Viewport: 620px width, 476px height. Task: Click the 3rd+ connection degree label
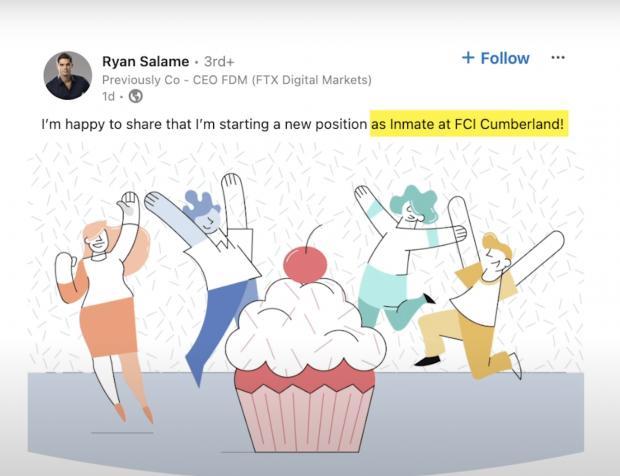pyautogui.click(x=219, y=62)
